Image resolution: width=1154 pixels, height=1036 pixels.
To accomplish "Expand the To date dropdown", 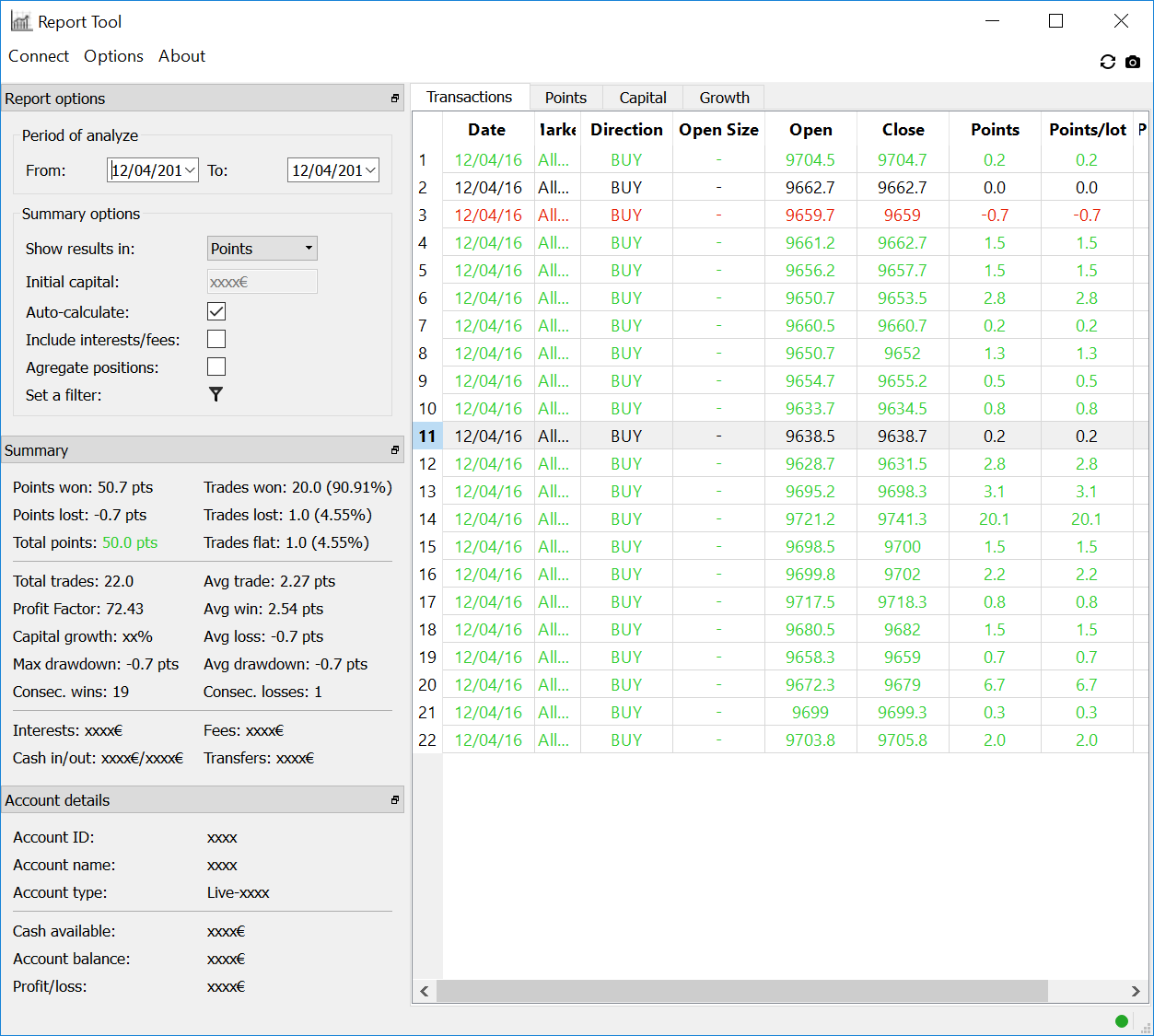I will pos(370,170).
